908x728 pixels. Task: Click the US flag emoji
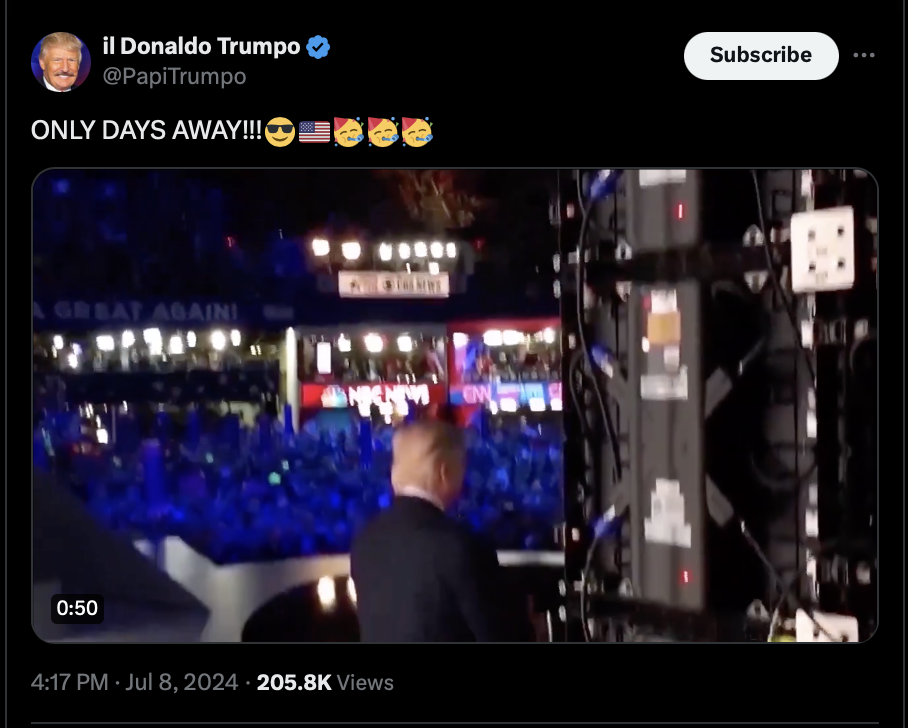[x=314, y=132]
